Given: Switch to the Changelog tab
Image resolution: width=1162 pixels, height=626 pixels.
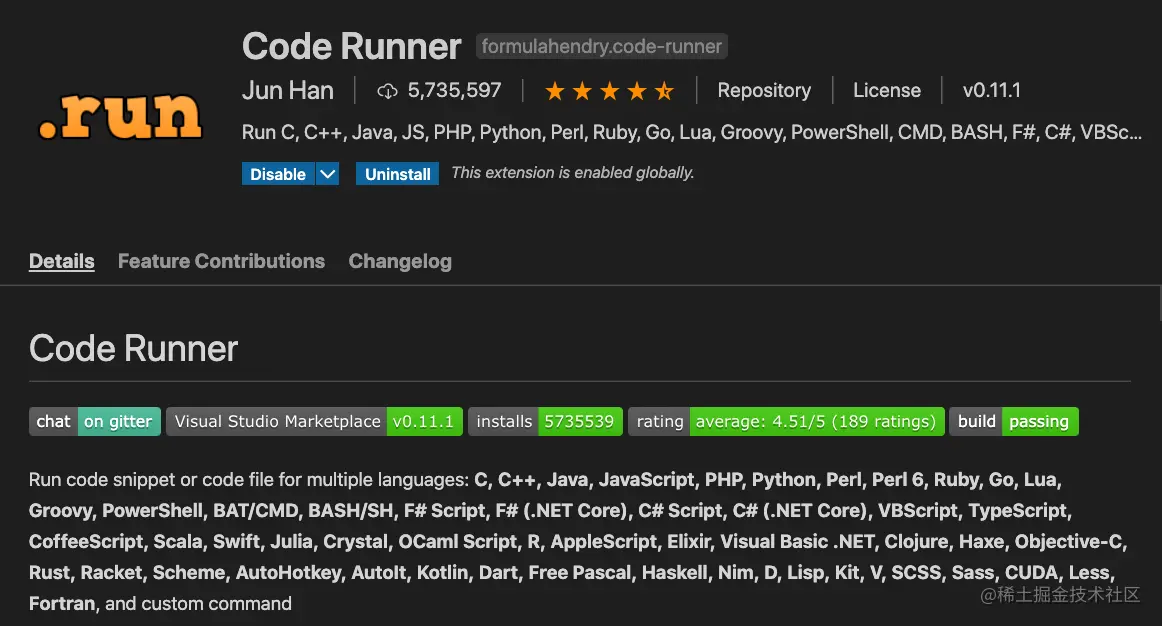Looking at the screenshot, I should tap(400, 261).
